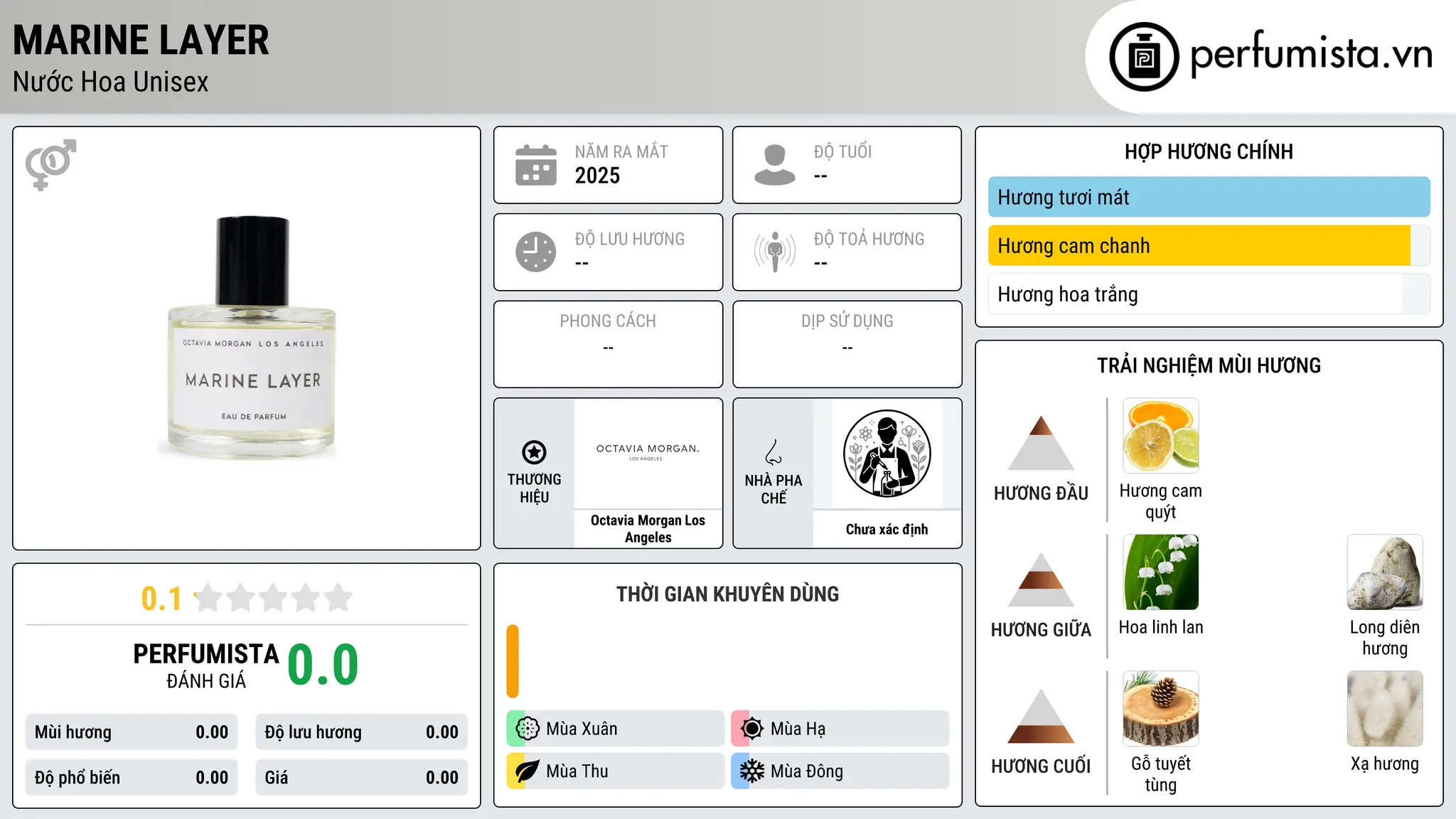
Task: Open the Octavia Morgan brand logo image
Action: tap(648, 453)
